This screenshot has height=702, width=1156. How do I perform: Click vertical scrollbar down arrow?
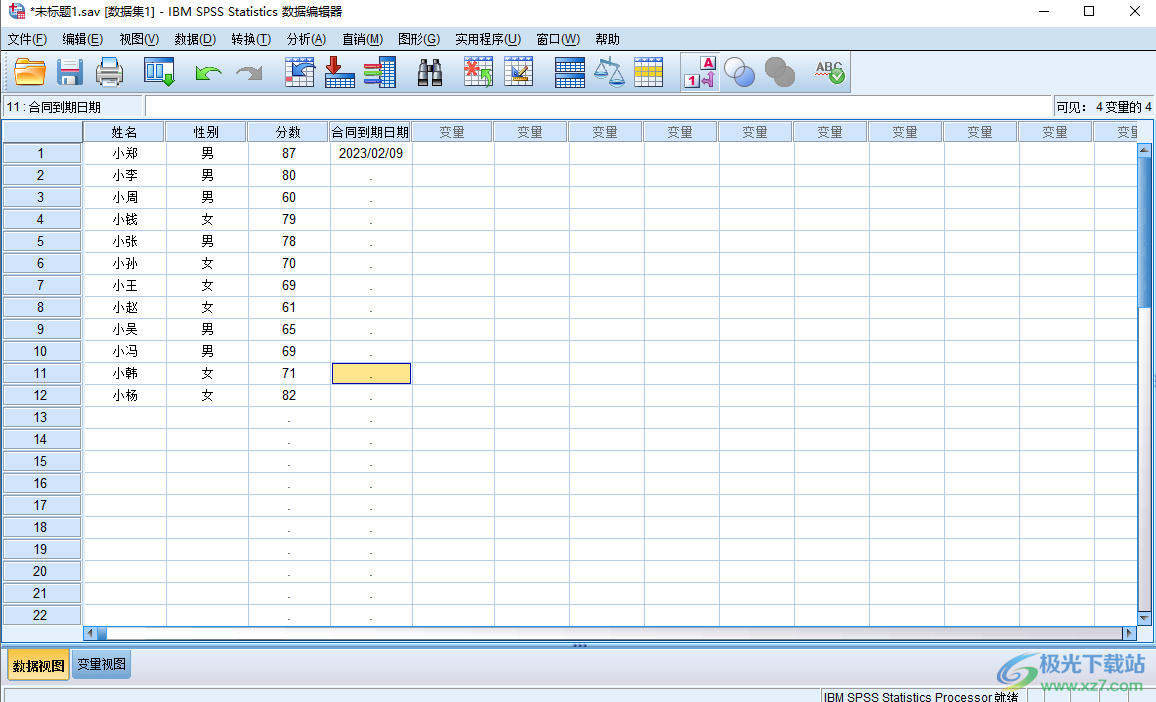click(1144, 618)
